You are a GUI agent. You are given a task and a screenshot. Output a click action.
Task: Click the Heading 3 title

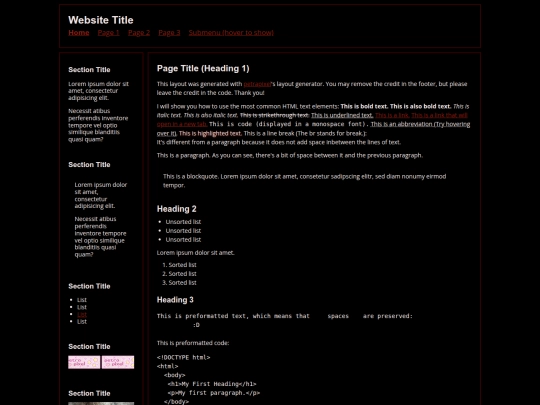(x=175, y=300)
